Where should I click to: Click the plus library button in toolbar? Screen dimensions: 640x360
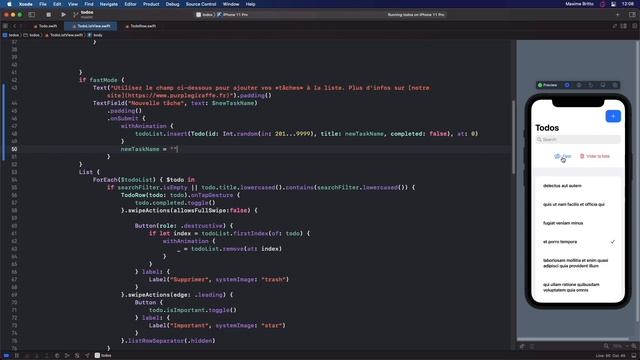[618, 15]
